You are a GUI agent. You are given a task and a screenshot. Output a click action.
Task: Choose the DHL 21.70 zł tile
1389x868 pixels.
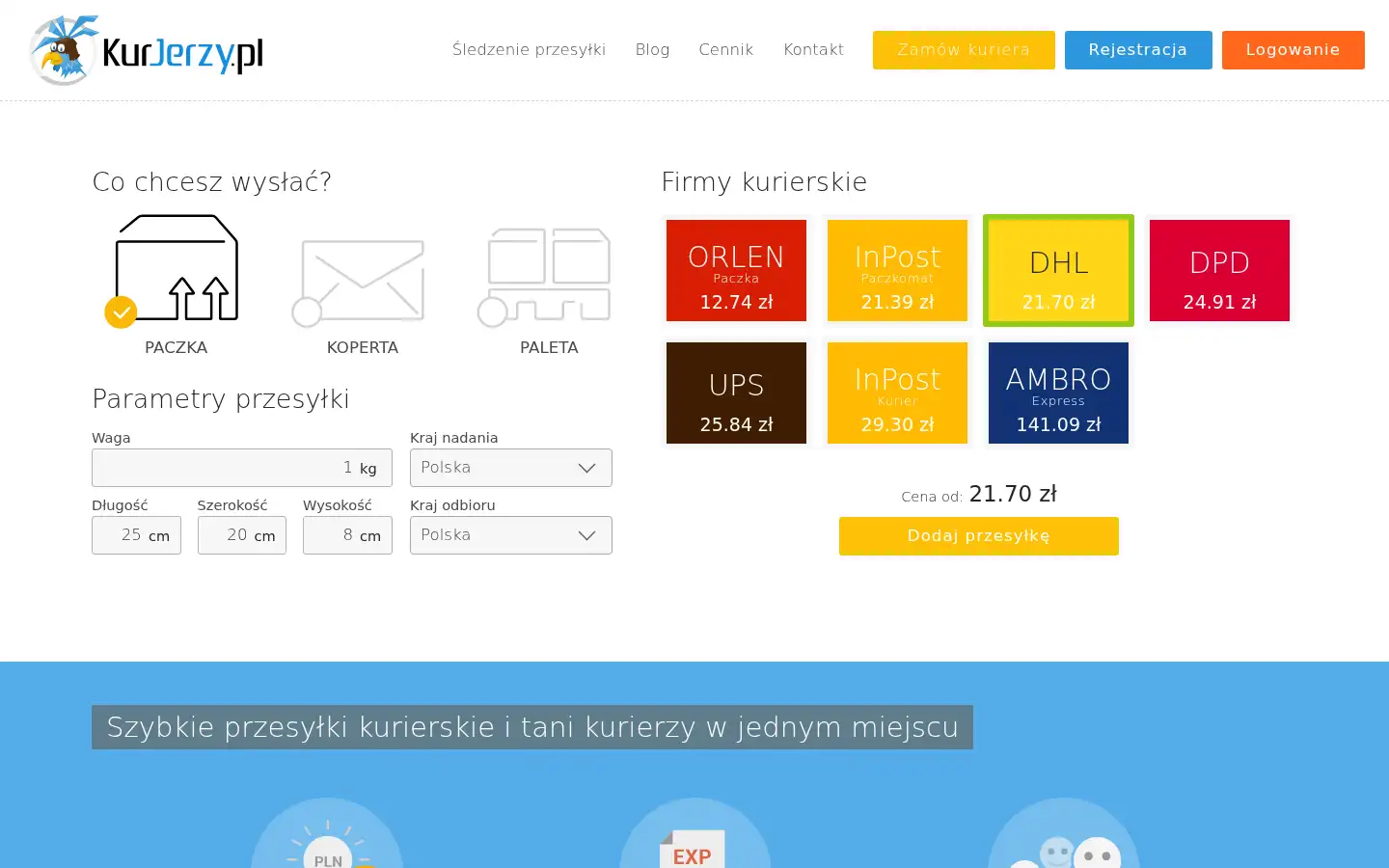(1058, 270)
